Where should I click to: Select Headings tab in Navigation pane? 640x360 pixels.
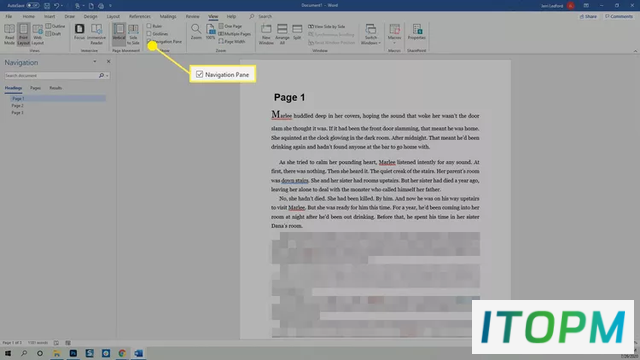coord(13,88)
